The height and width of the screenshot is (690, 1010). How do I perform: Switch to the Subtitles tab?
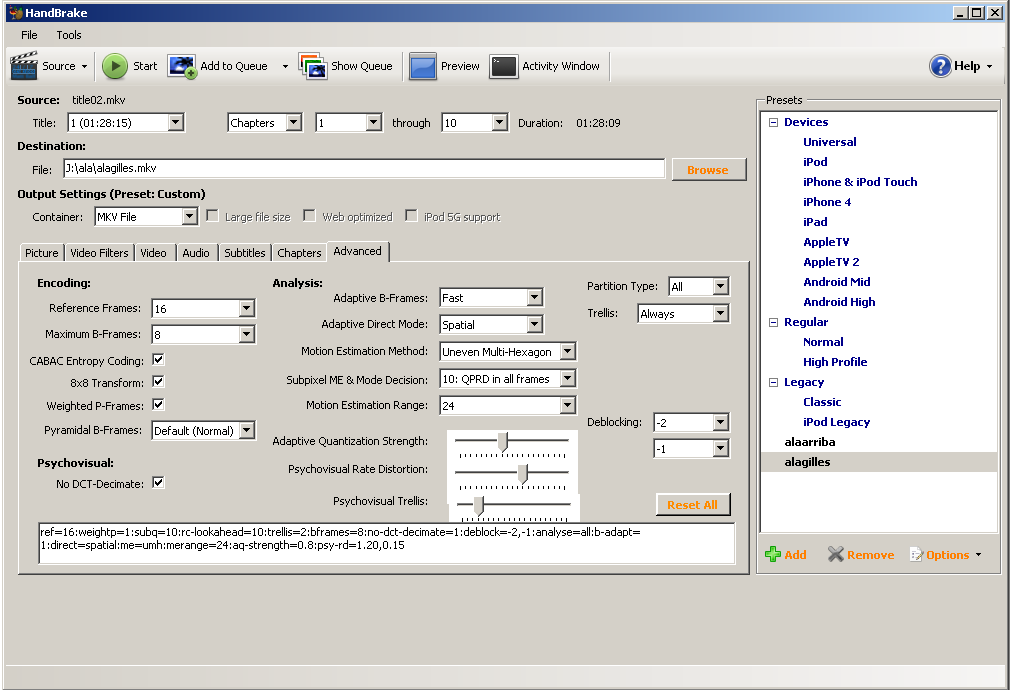pyautogui.click(x=244, y=253)
